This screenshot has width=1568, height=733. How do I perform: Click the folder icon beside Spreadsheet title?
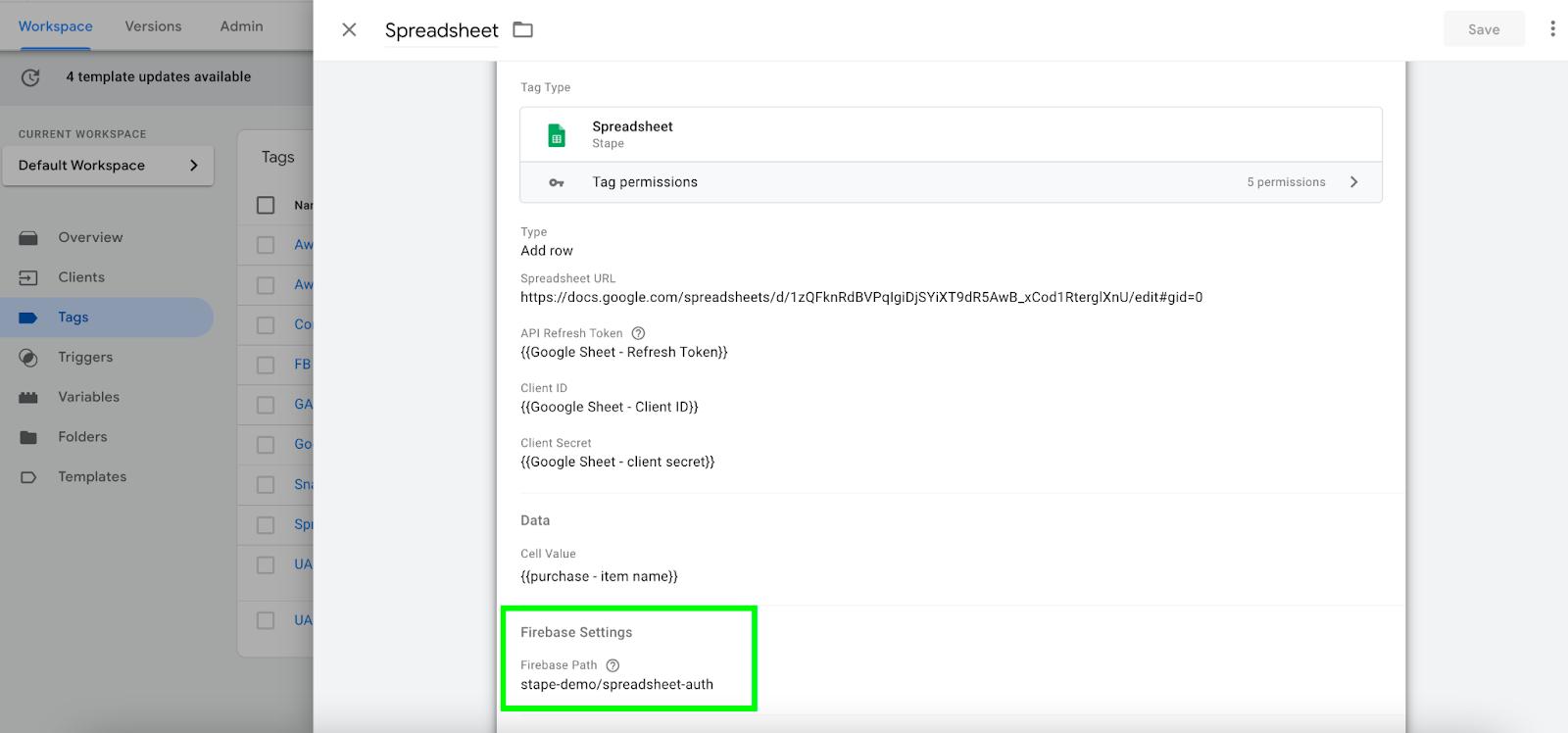[x=523, y=29]
